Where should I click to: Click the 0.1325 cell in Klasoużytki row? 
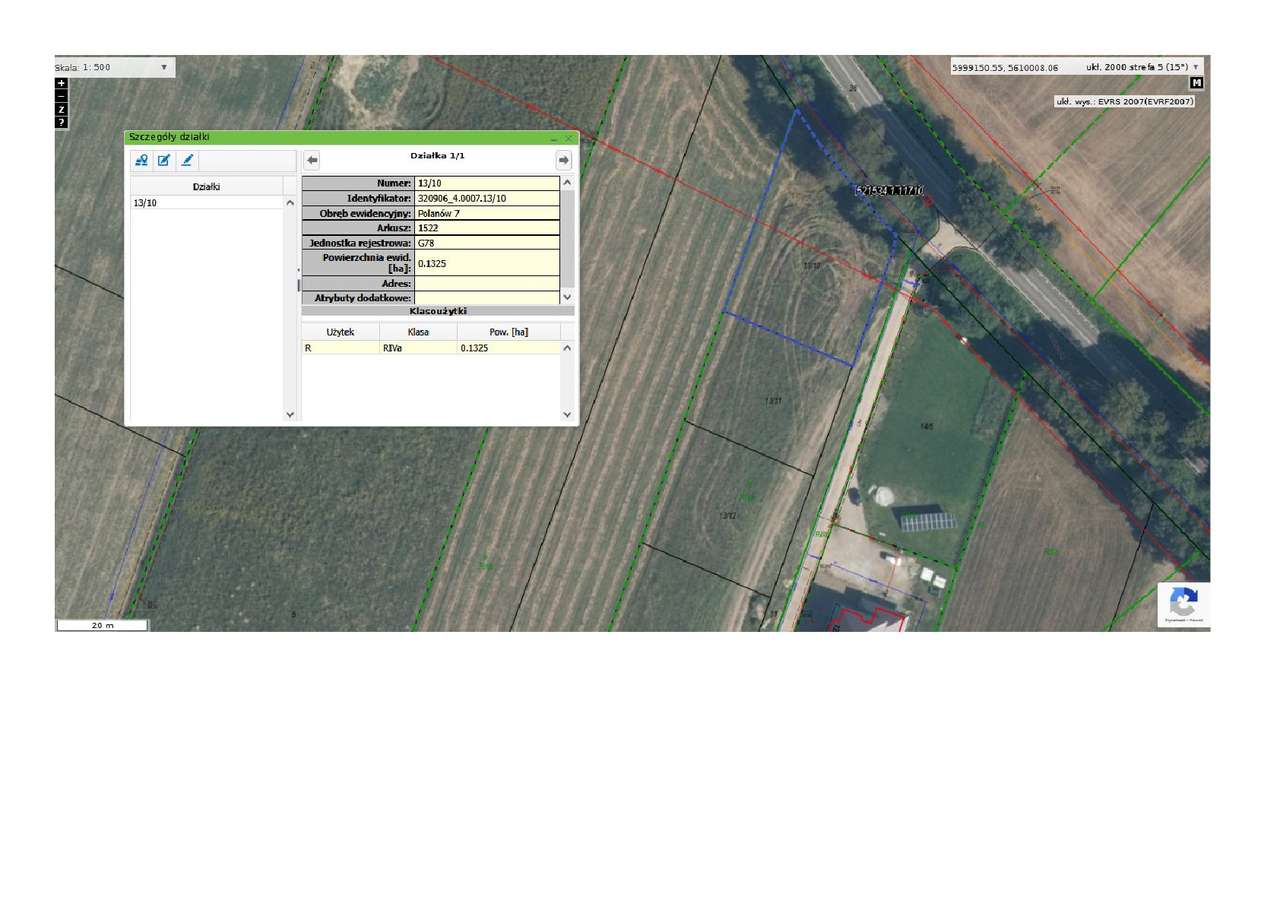coord(508,348)
